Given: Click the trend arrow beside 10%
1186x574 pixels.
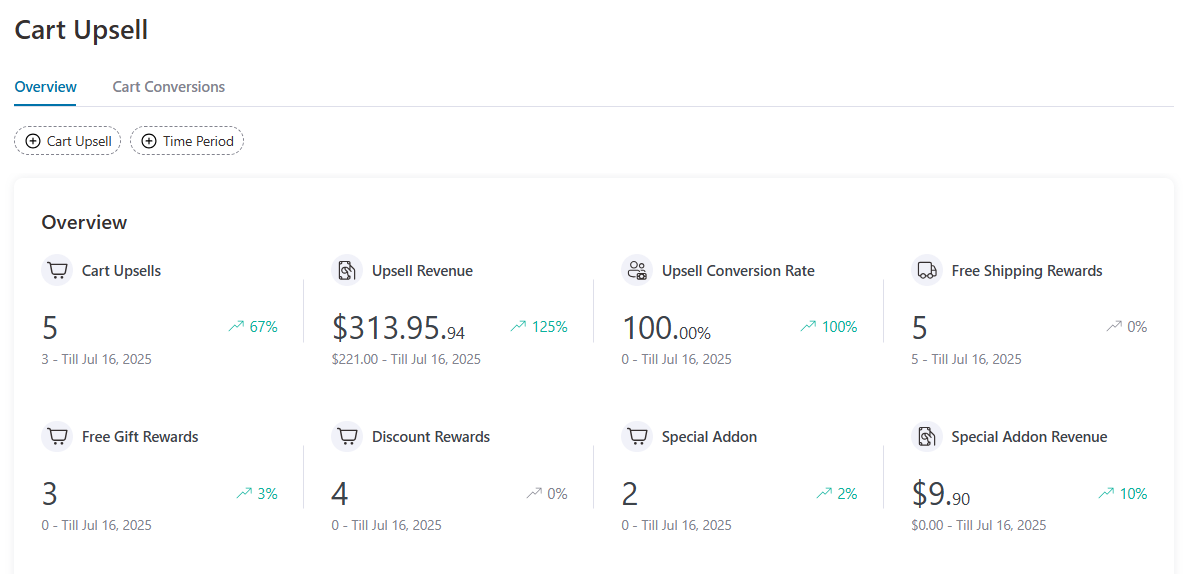Looking at the screenshot, I should [1106, 493].
